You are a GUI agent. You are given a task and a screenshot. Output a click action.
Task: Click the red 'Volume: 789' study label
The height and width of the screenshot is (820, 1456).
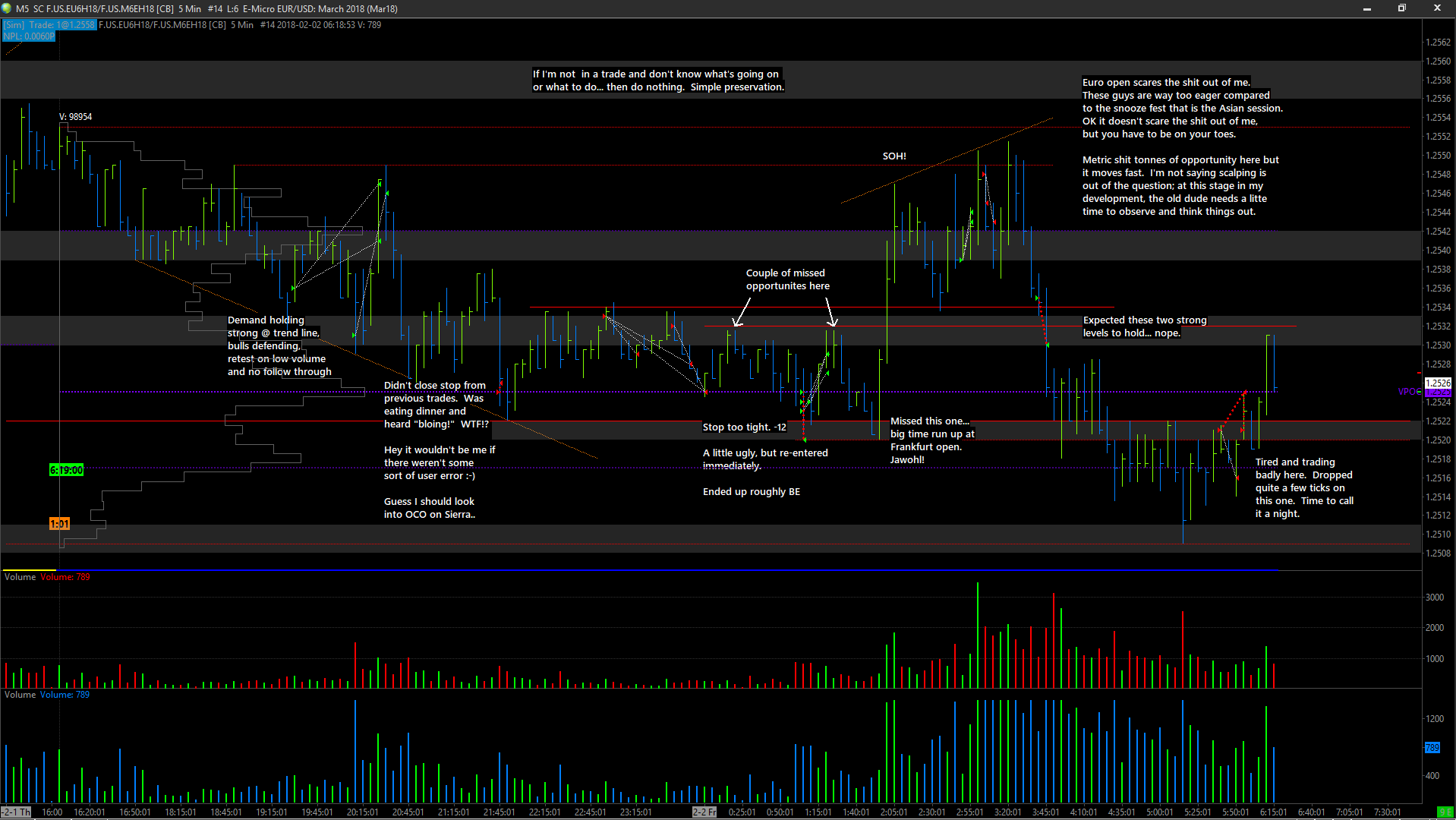[65, 577]
